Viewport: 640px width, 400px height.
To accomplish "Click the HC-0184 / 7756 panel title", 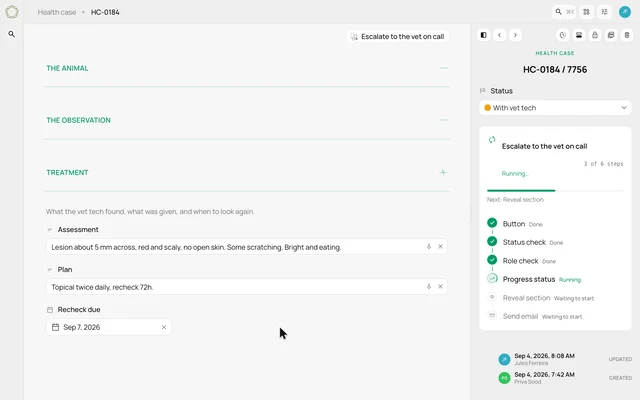I will click(x=555, y=69).
